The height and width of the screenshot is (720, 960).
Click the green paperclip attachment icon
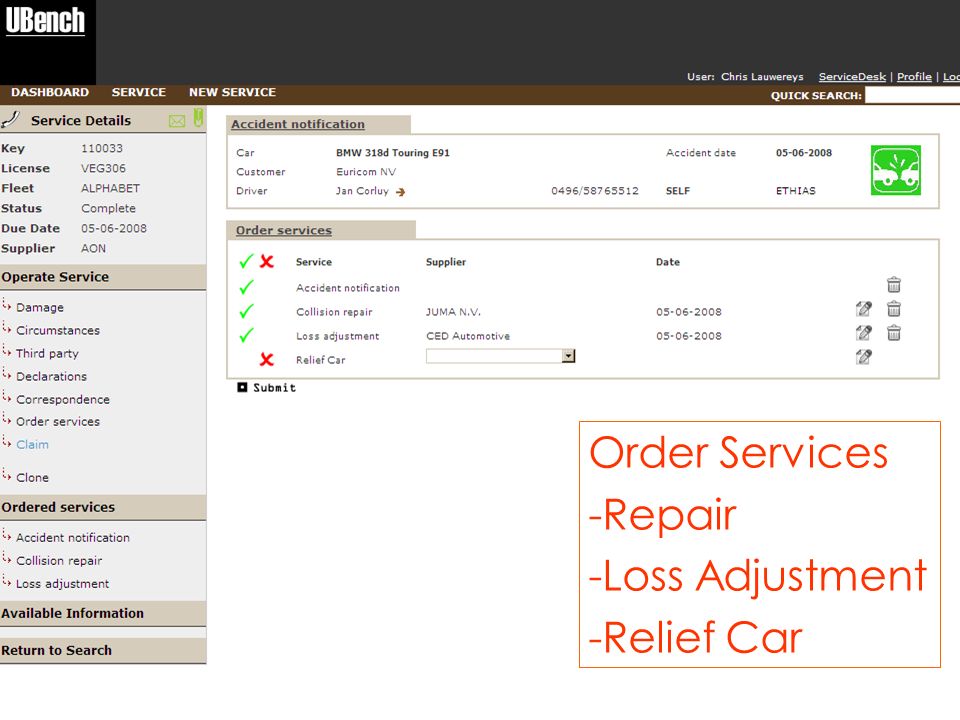198,117
